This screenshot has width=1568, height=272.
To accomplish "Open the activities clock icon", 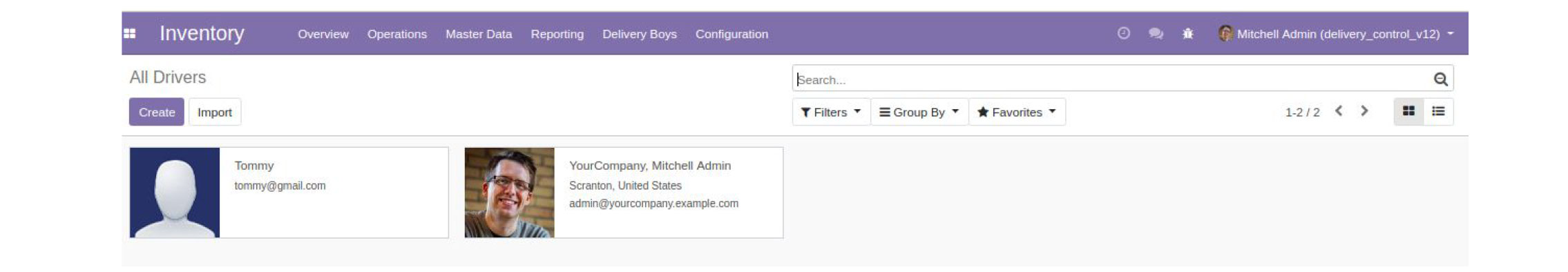I will (x=1123, y=33).
